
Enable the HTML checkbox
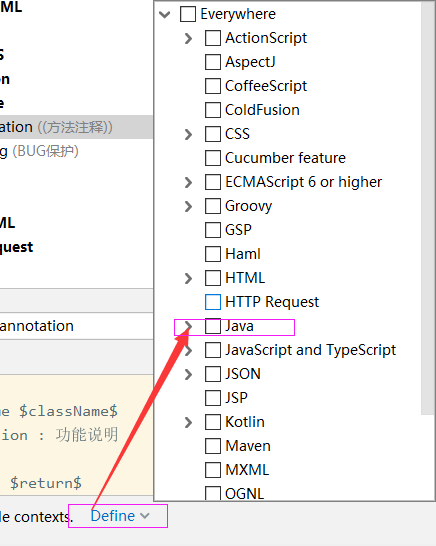tap(213, 278)
